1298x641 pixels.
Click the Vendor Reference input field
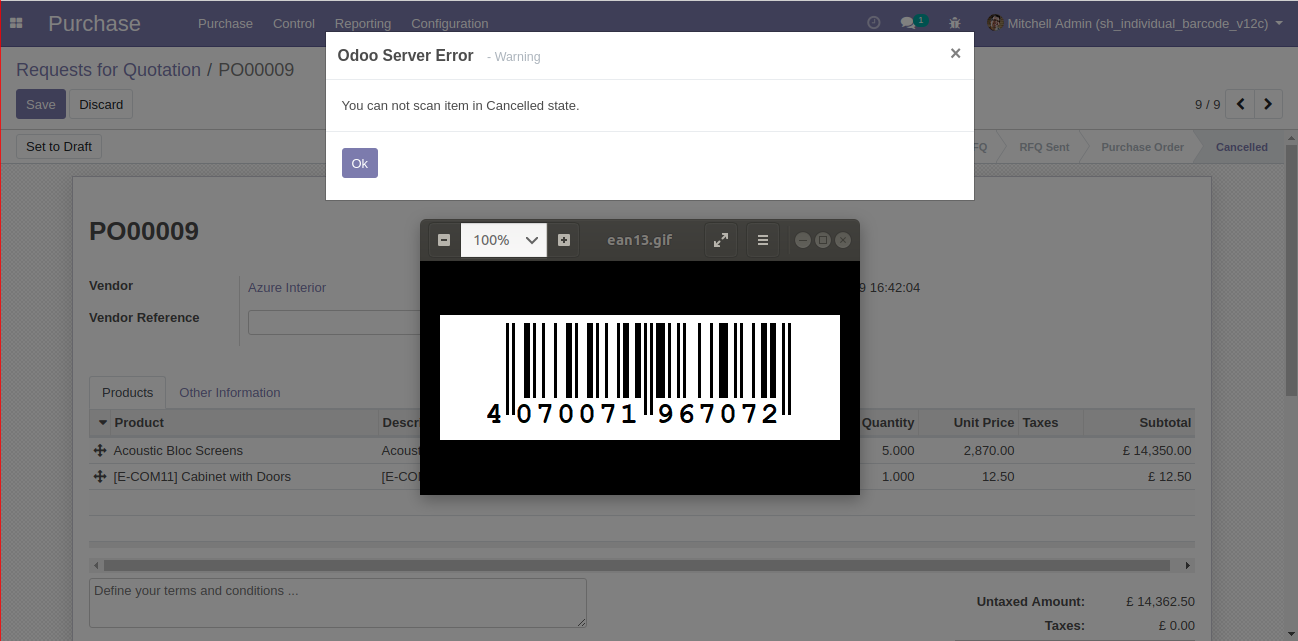click(x=334, y=322)
